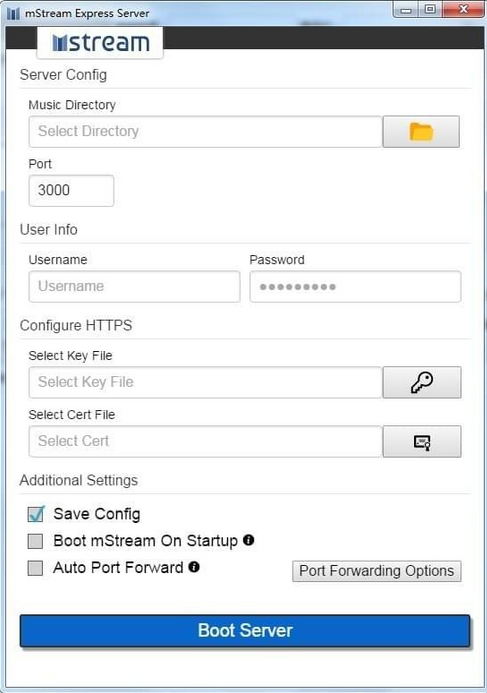Maximize the mStream Express Server window
487x693 pixels.
click(430, 9)
